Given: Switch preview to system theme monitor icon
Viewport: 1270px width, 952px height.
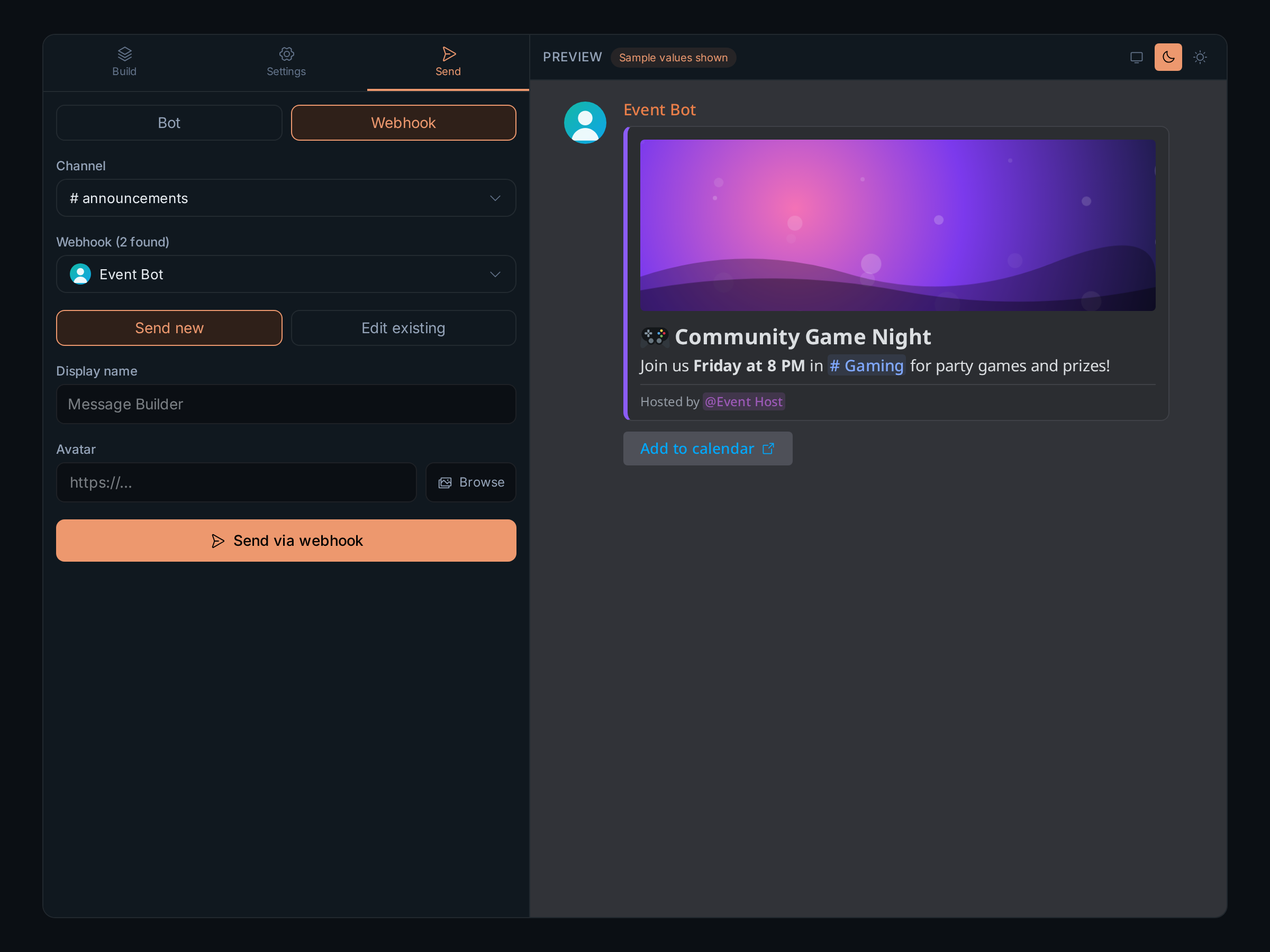Looking at the screenshot, I should 1136,57.
